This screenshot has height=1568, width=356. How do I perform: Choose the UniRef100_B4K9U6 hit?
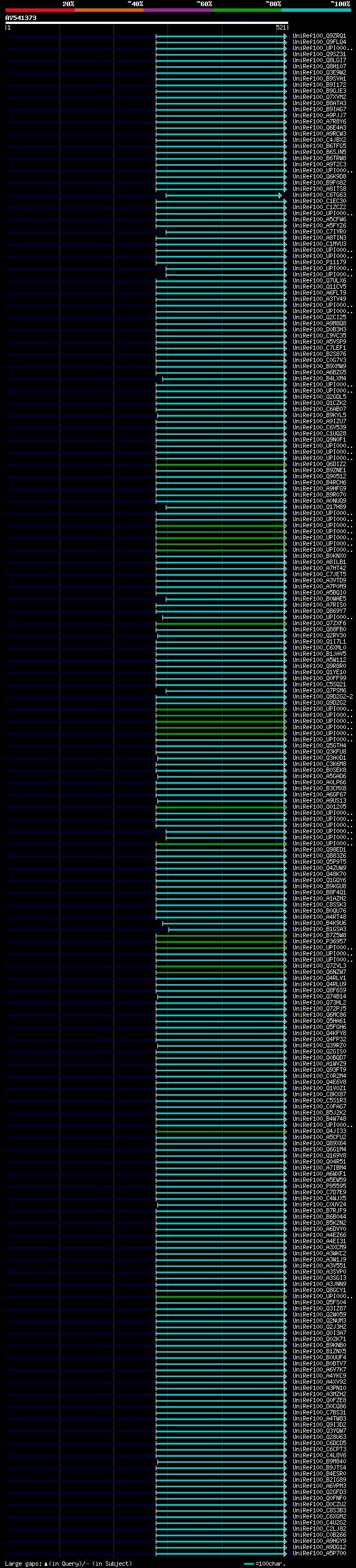point(319,923)
